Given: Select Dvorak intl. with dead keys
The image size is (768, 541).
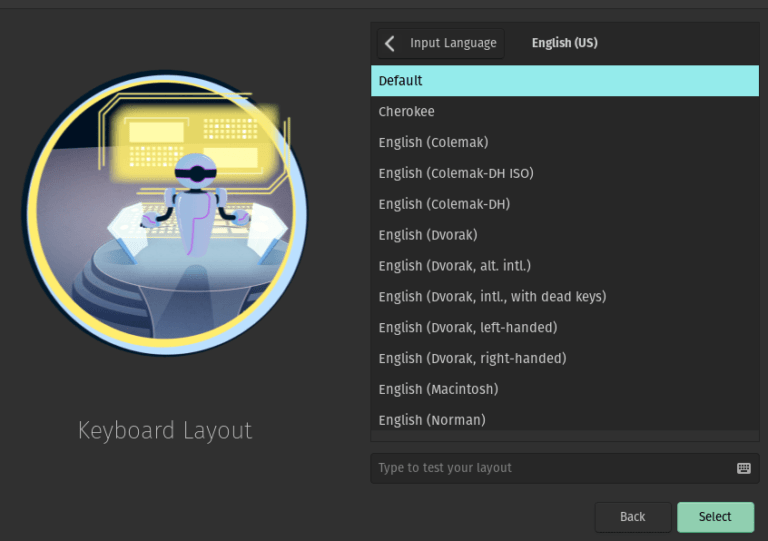Looking at the screenshot, I should (564, 297).
